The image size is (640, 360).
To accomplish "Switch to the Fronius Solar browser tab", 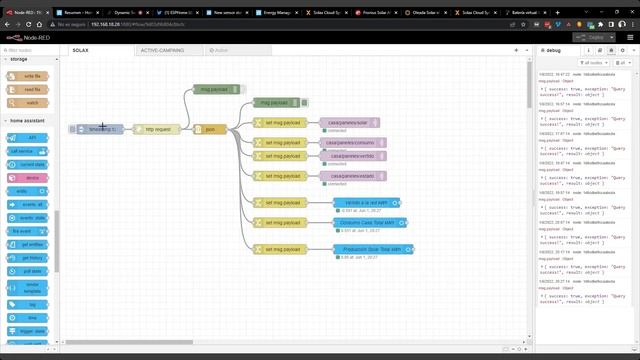I will [376, 13].
